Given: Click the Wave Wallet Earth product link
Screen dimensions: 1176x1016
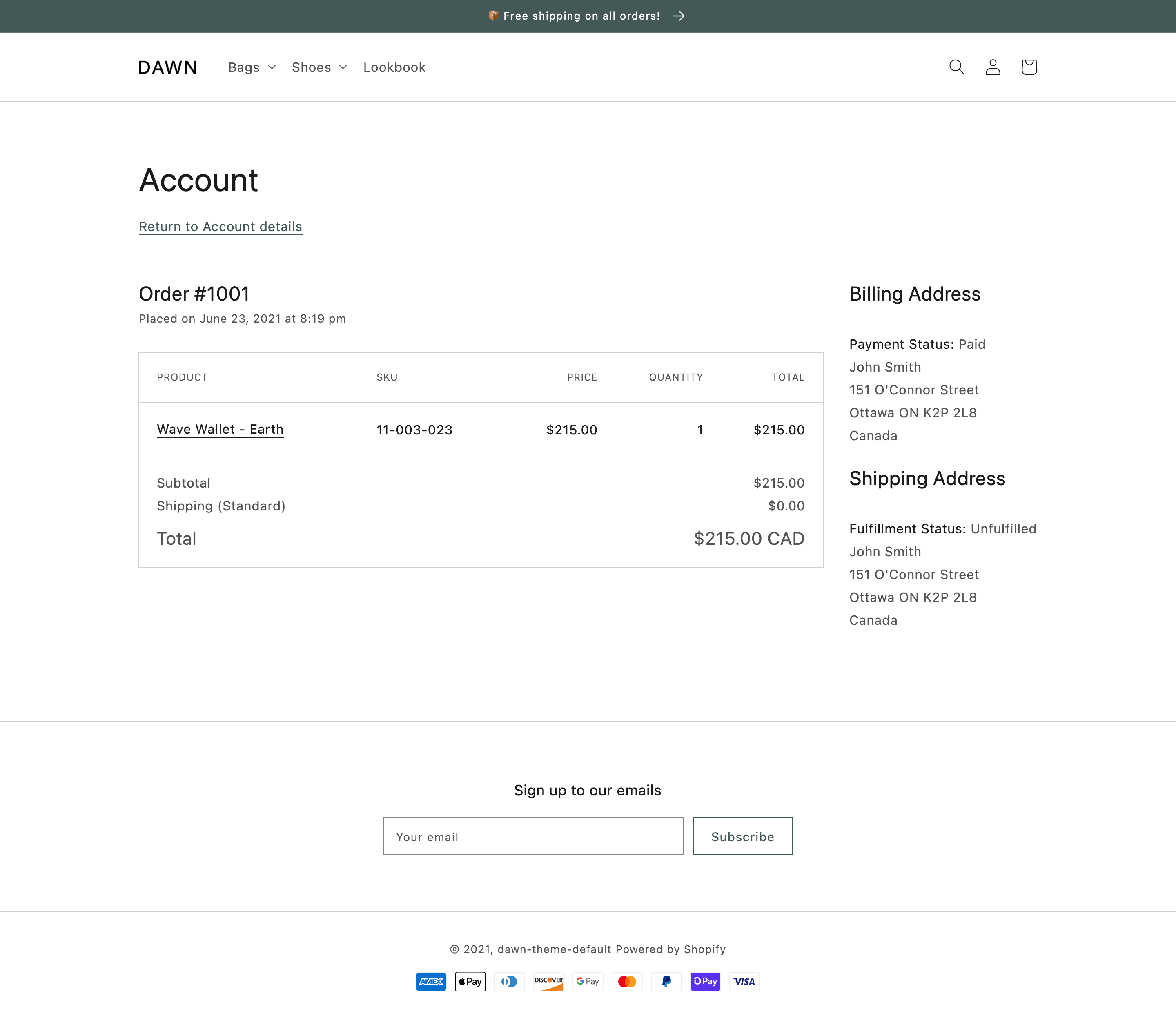Looking at the screenshot, I should pos(220,429).
